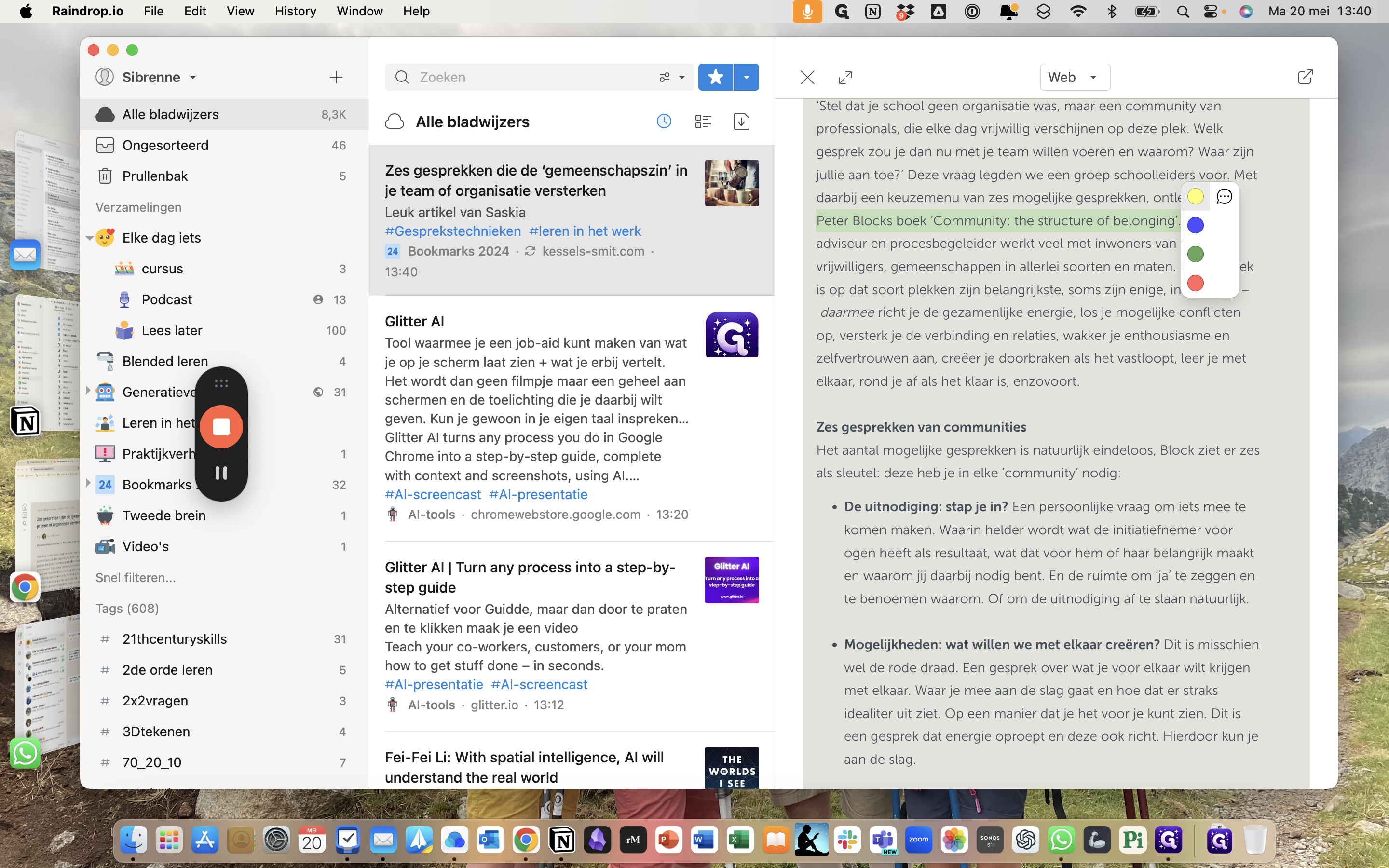The height and width of the screenshot is (868, 1389).
Task: Collapse the Elke dag iets collection
Action: [89, 238]
